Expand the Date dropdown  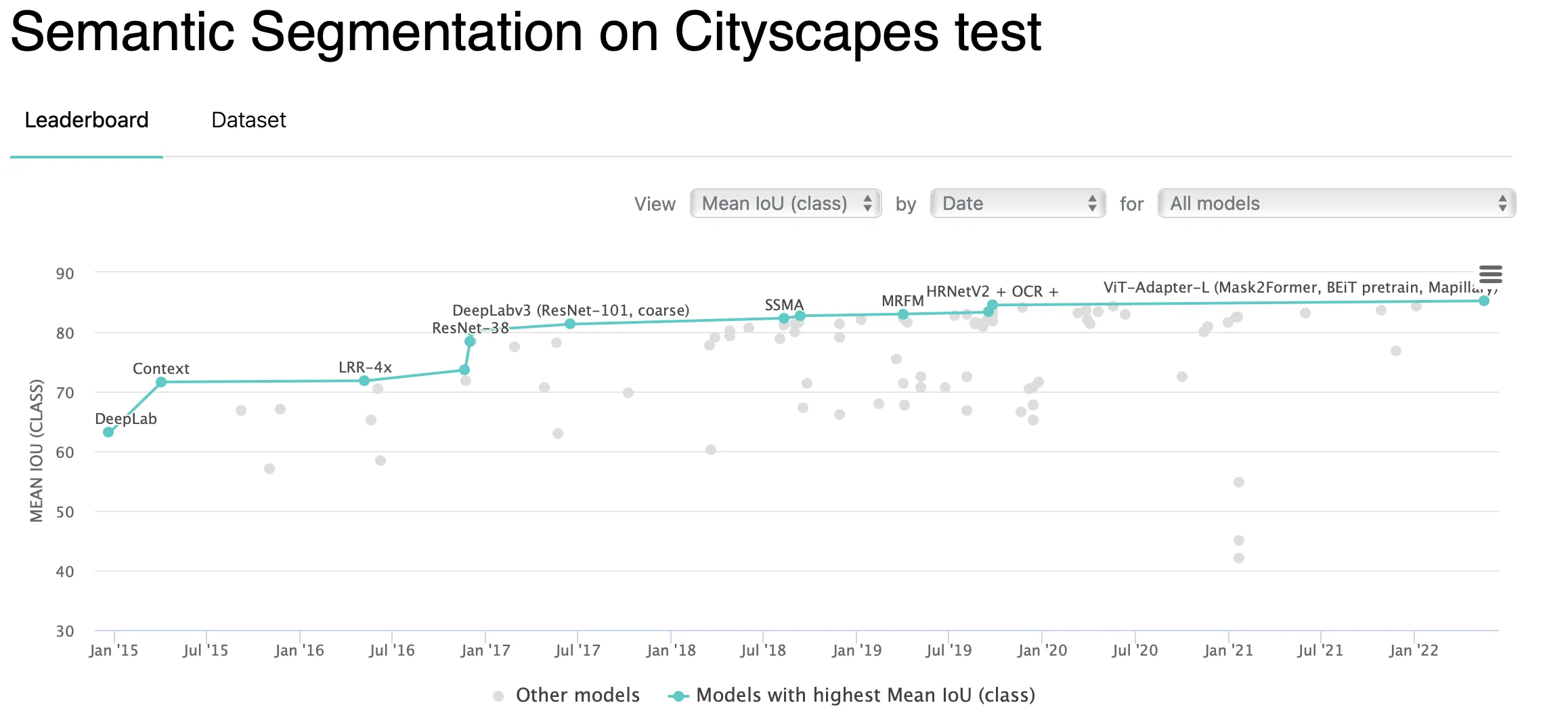click(x=1018, y=203)
